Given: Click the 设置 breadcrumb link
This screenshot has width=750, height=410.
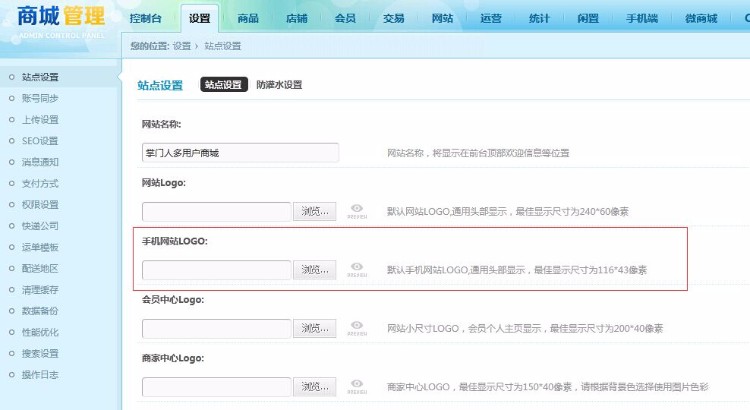Looking at the screenshot, I should click(x=182, y=46).
